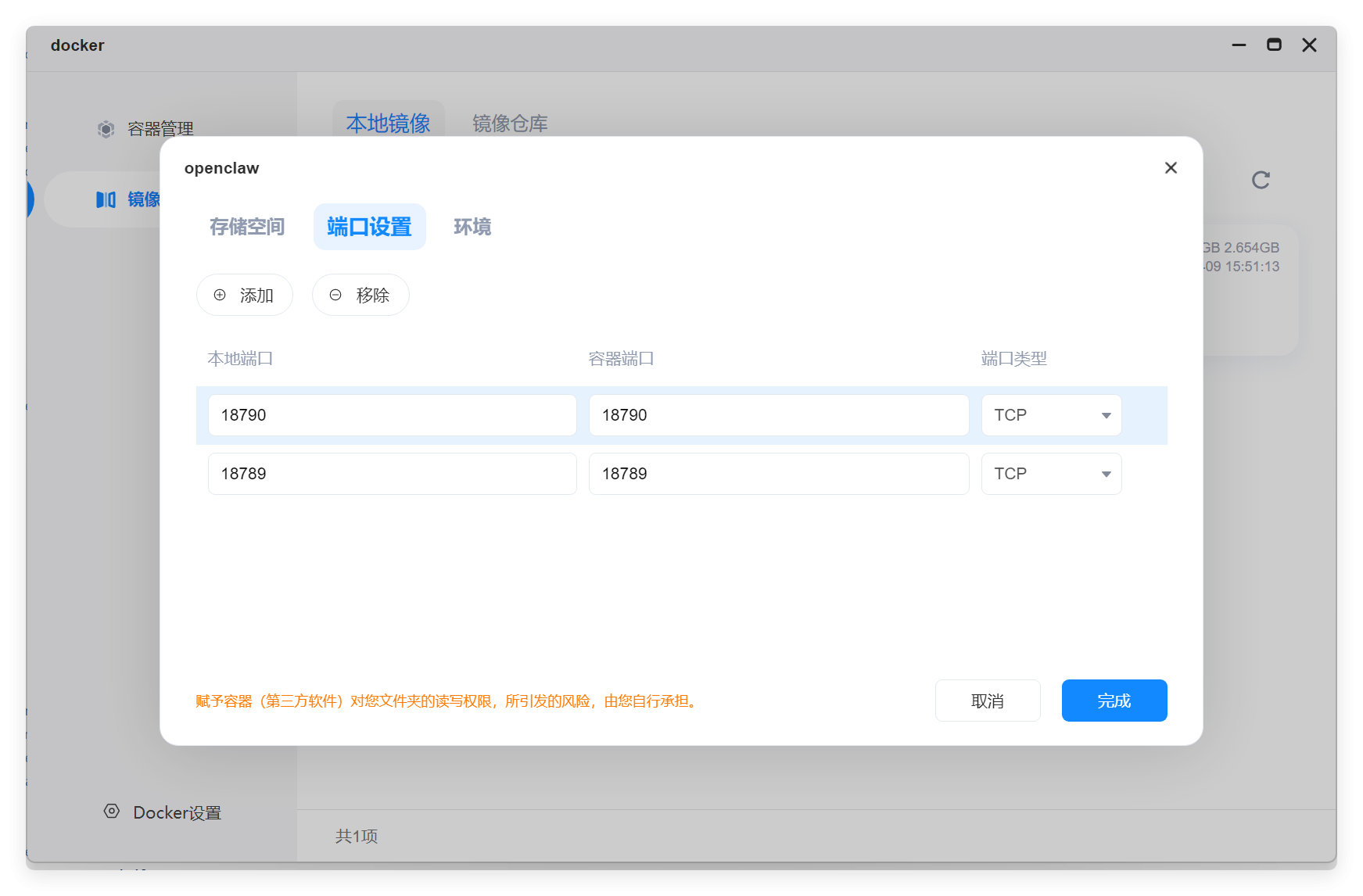Click the Docker settings gear icon

[x=112, y=812]
